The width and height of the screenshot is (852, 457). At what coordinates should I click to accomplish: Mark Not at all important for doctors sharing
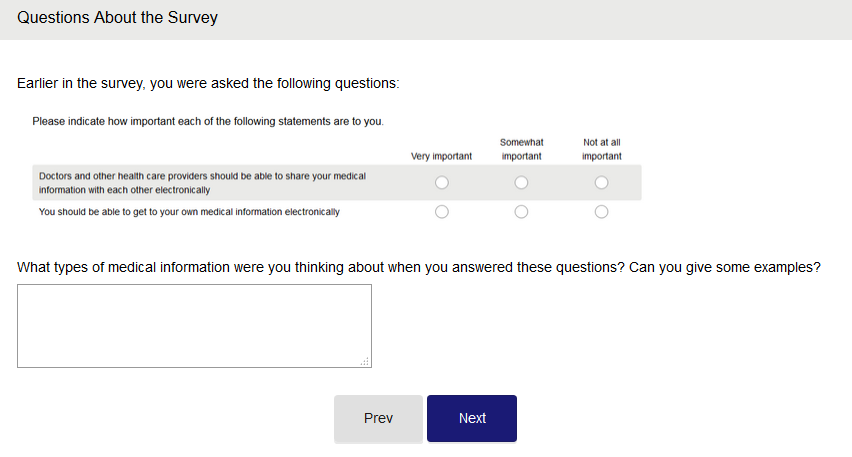(601, 183)
